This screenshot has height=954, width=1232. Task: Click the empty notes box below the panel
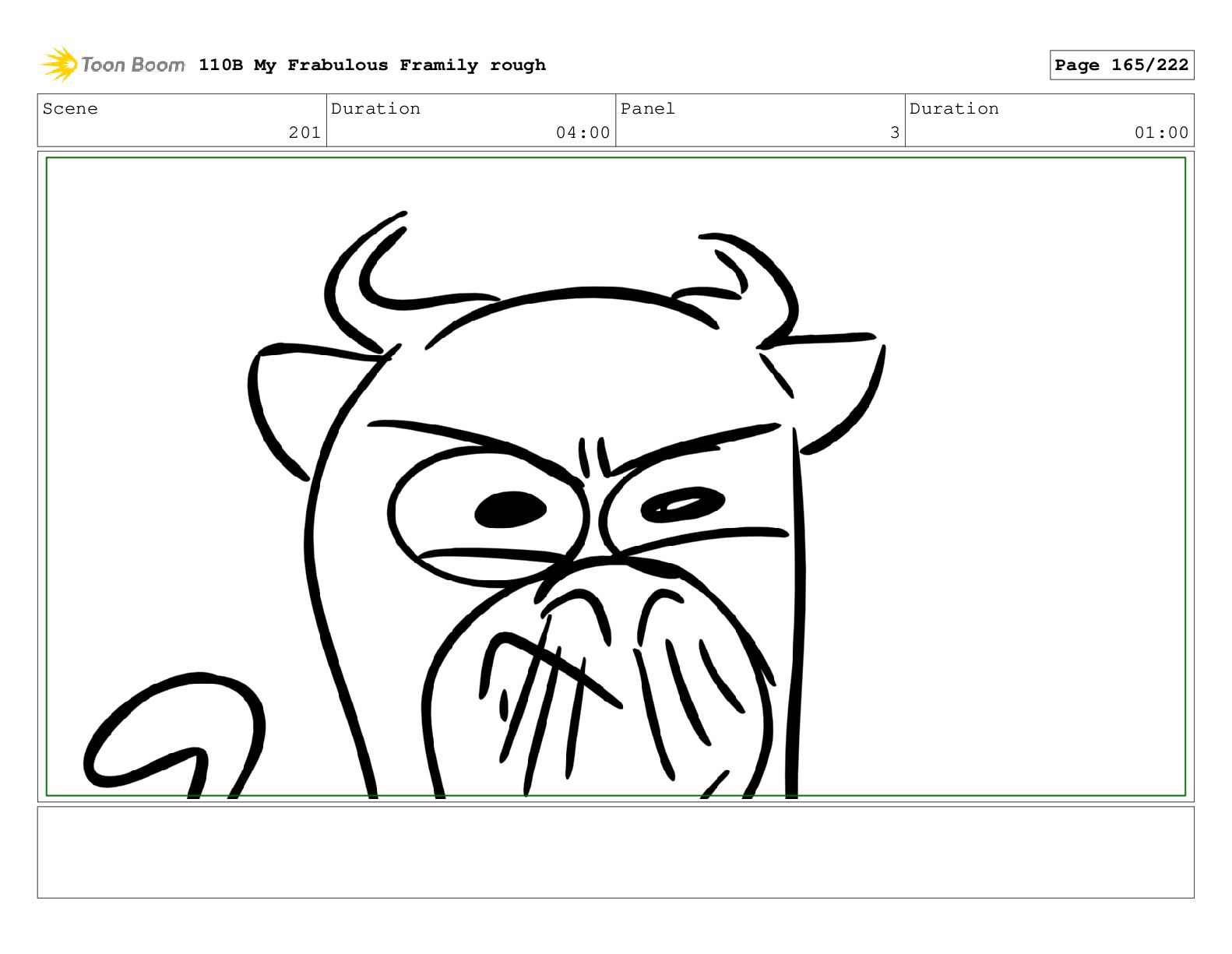tap(615, 852)
